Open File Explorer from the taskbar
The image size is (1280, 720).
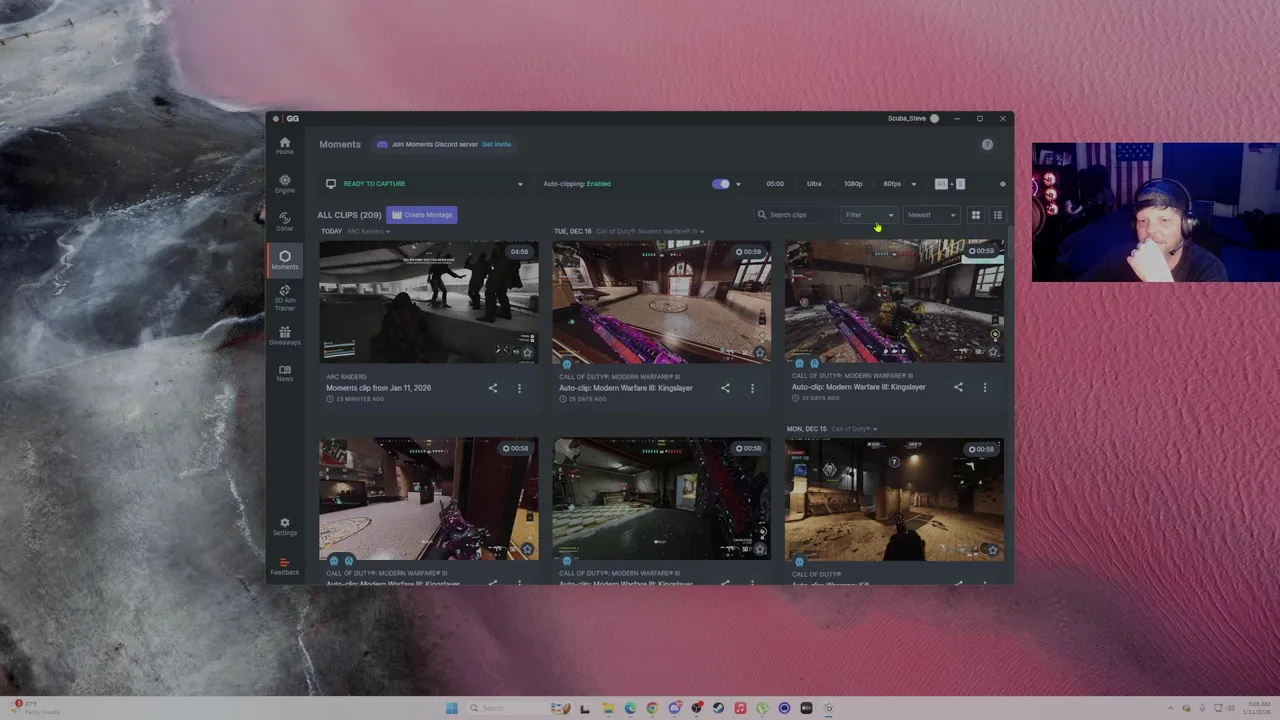608,708
